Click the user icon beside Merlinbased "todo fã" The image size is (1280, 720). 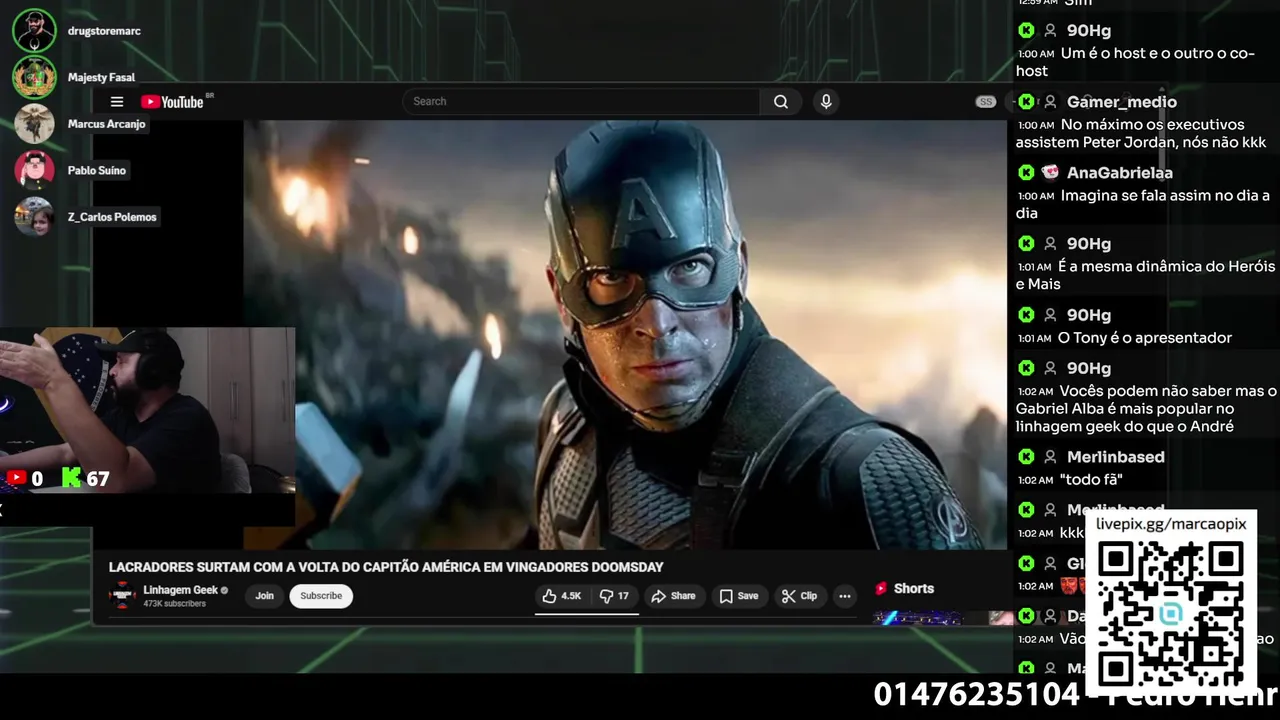coord(1050,457)
